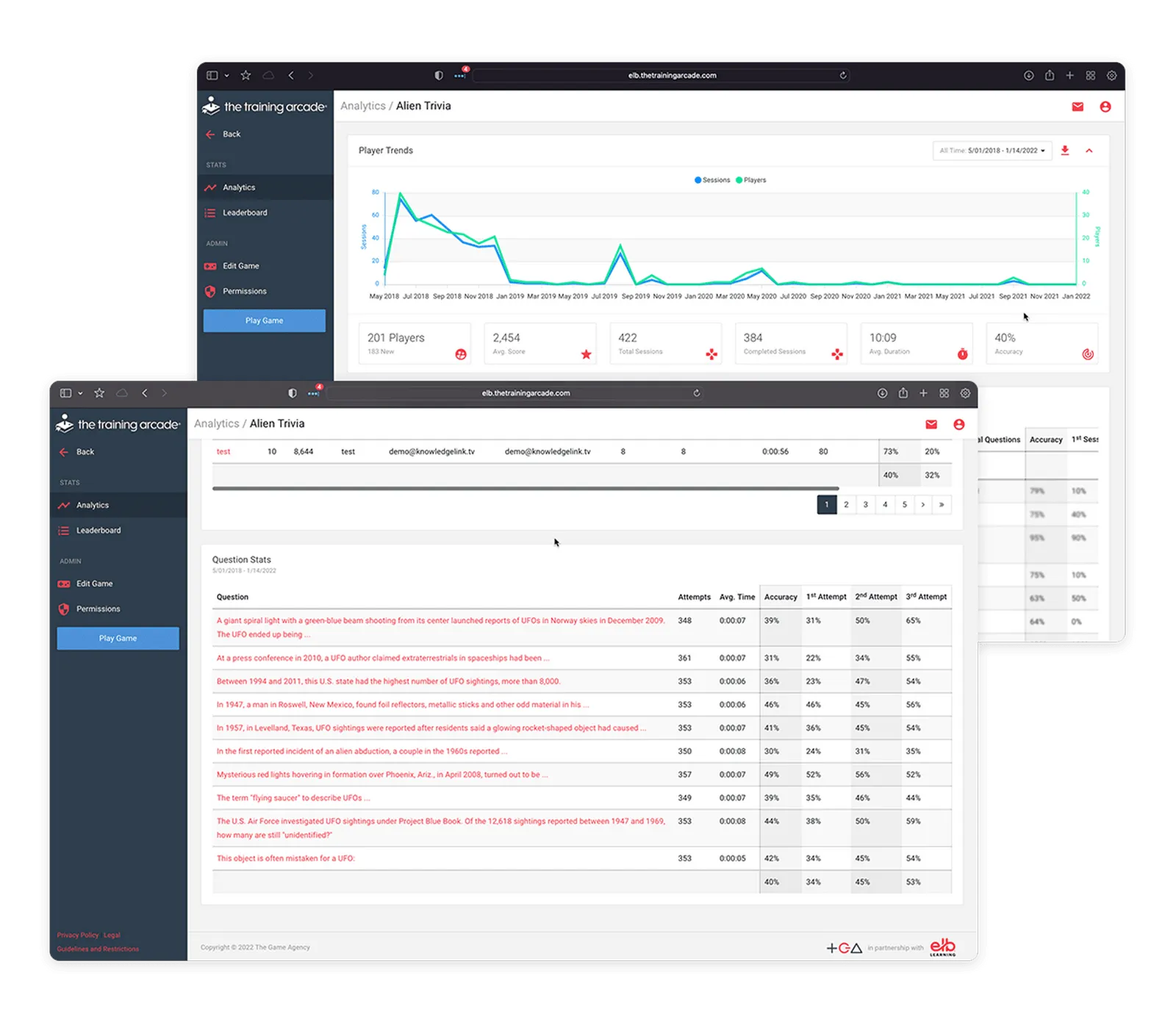Image resolution: width=1176 pixels, height=1023 pixels.
Task: Show the tab overview in the front window
Action: pos(944,393)
